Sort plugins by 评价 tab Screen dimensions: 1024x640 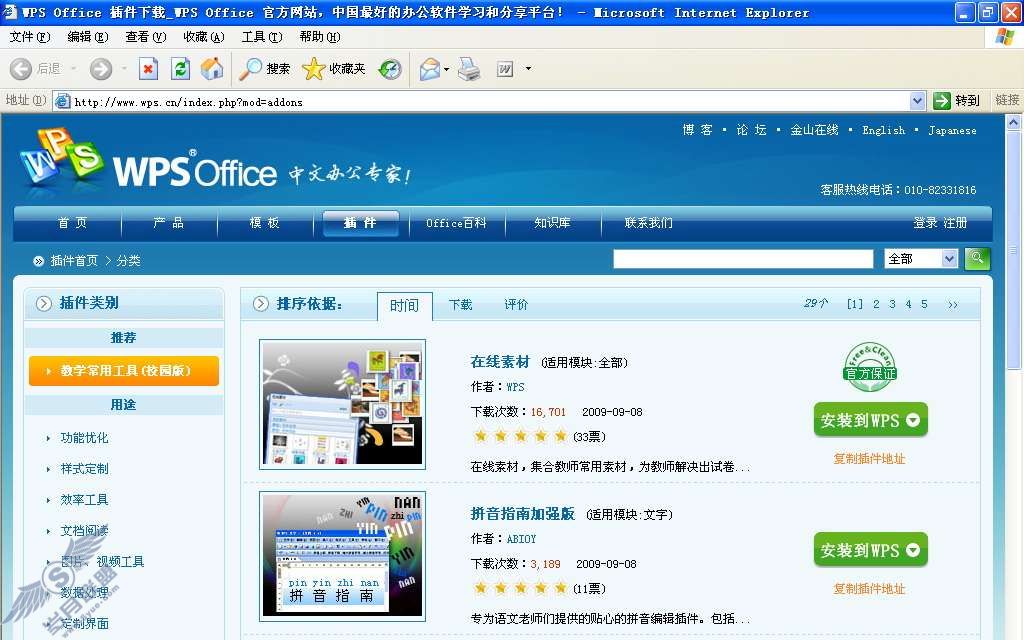pyautogui.click(x=516, y=305)
